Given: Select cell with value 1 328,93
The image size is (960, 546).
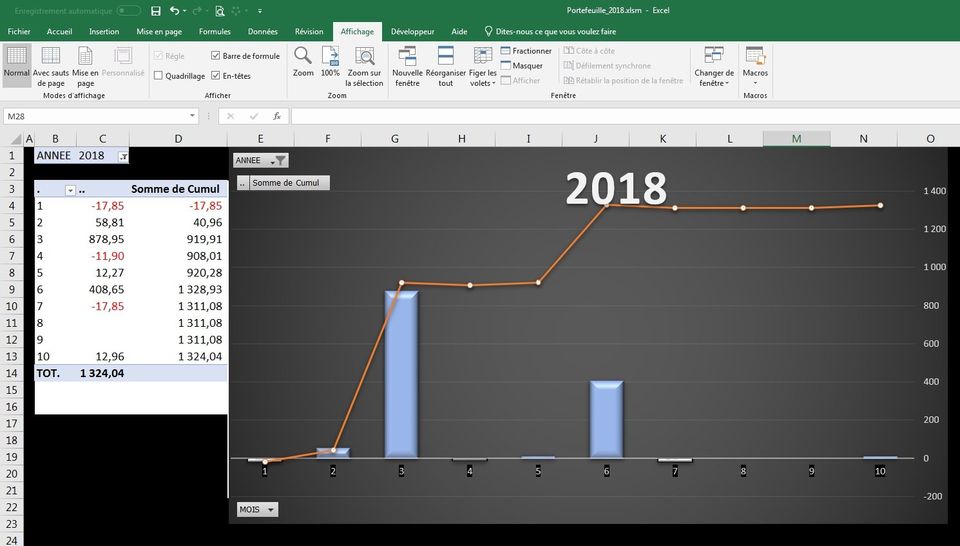Looking at the screenshot, I should pos(178,290).
